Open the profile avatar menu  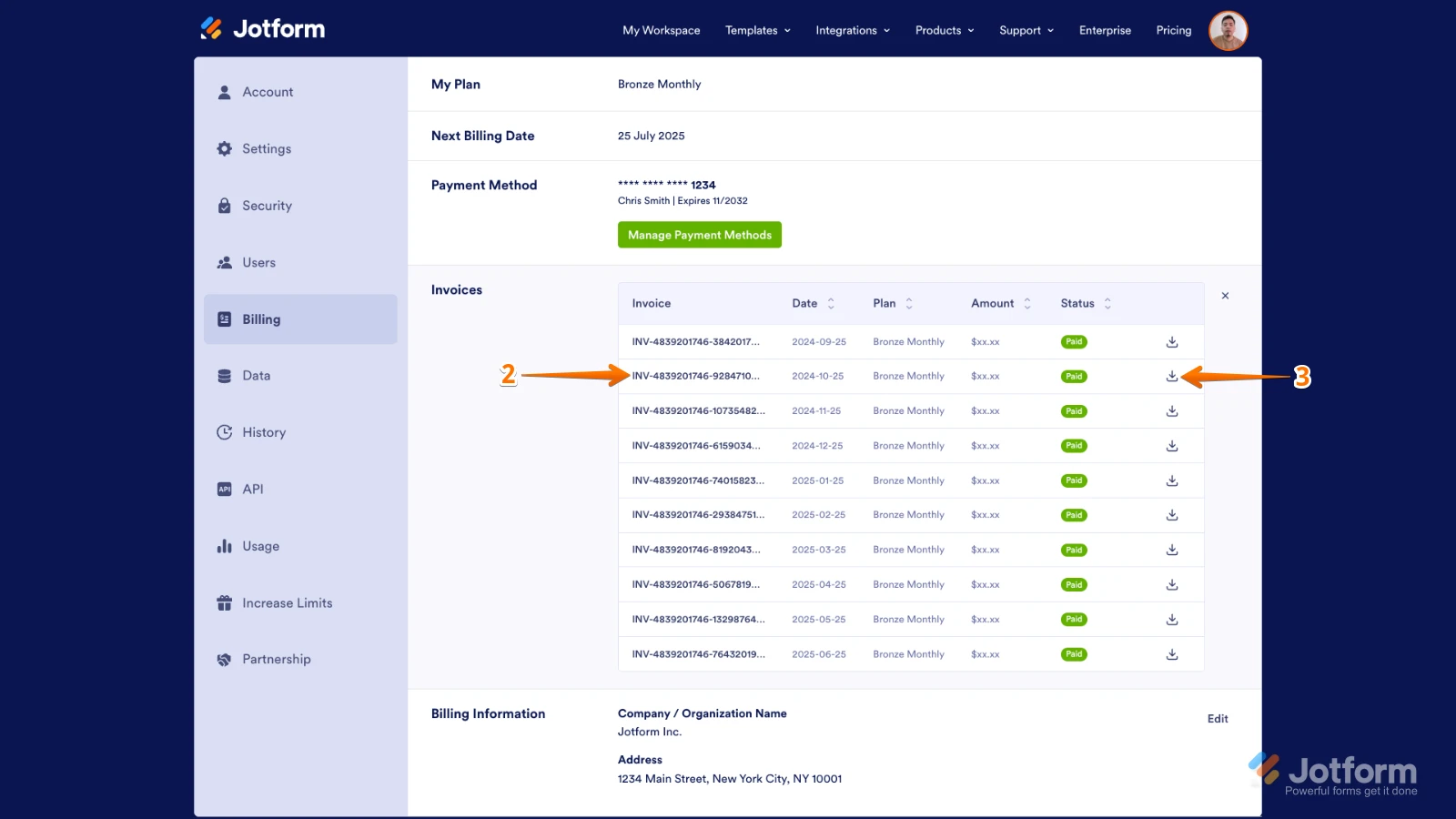coord(1228,30)
